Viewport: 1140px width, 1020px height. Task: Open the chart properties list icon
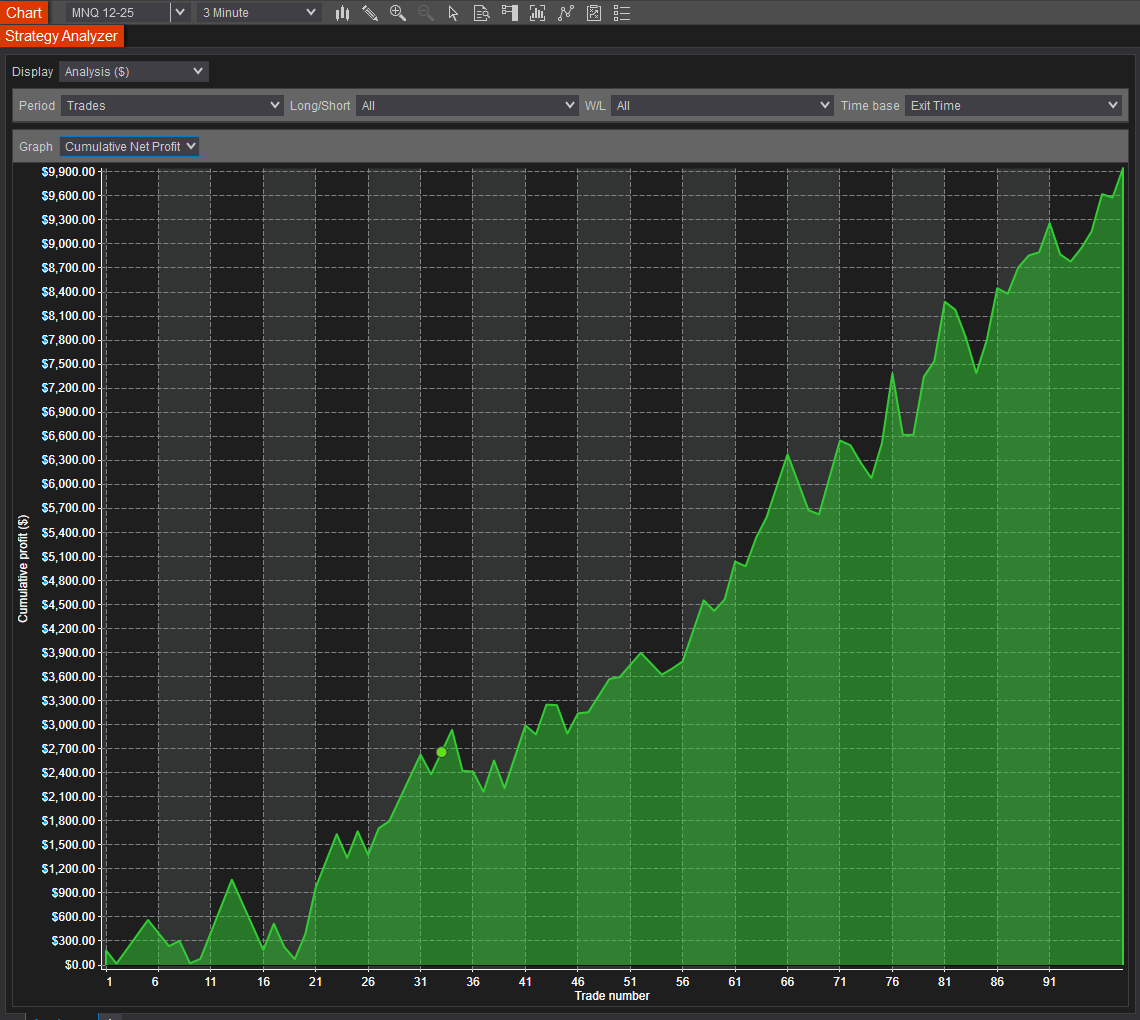coord(622,13)
